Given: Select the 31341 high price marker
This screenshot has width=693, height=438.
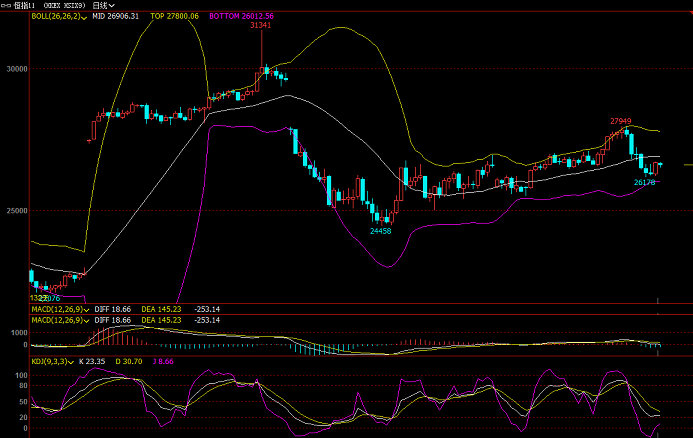Looking at the screenshot, I should click(x=260, y=25).
